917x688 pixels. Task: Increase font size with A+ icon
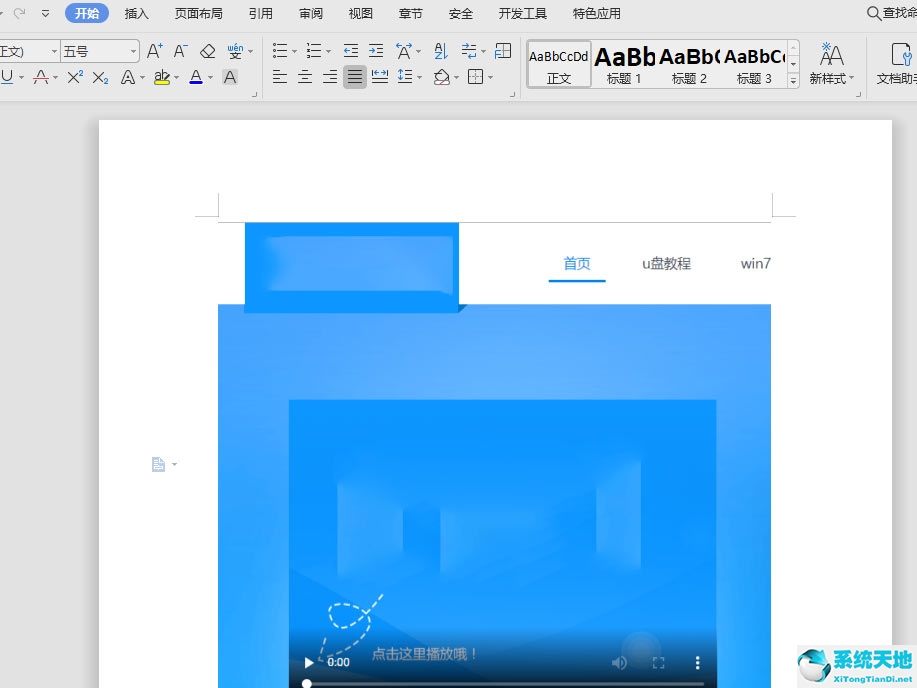(154, 51)
